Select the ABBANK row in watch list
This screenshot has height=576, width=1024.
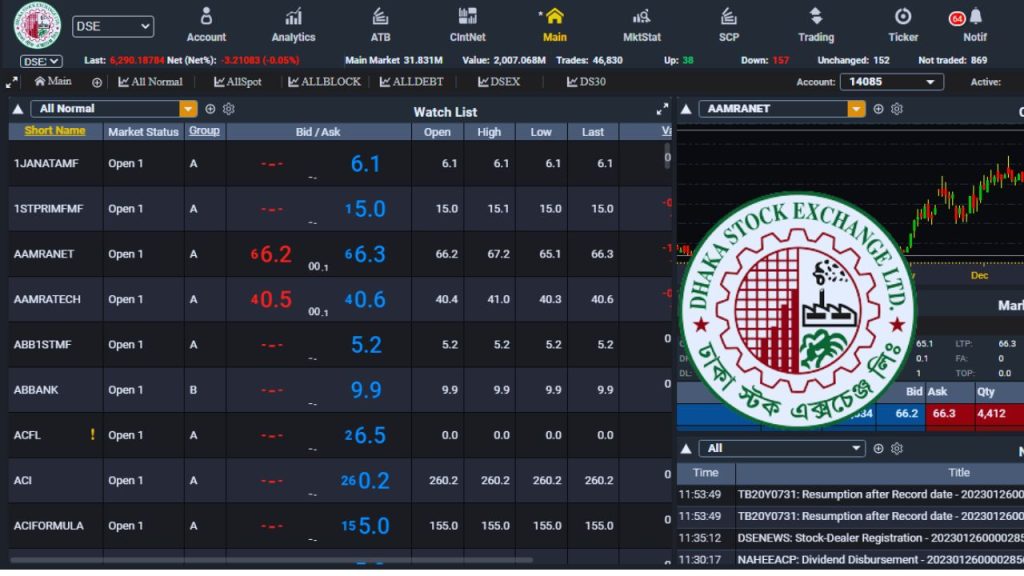coord(36,390)
